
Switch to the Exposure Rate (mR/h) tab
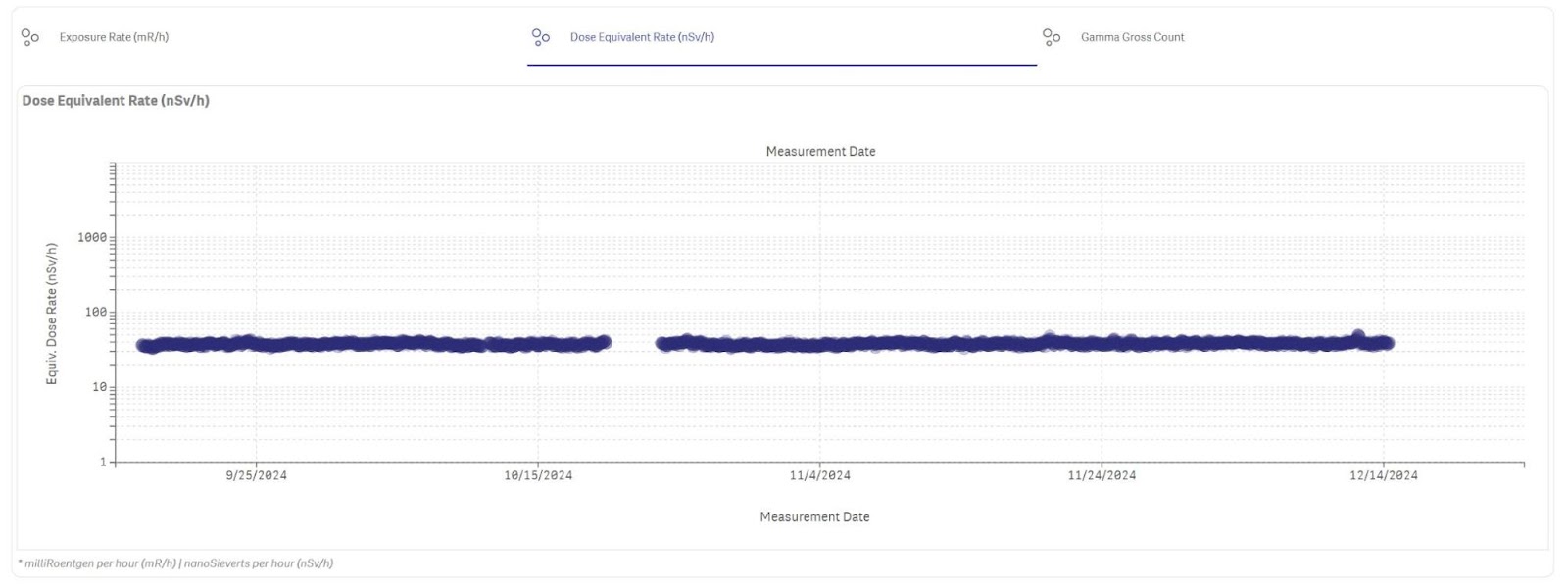tap(114, 37)
